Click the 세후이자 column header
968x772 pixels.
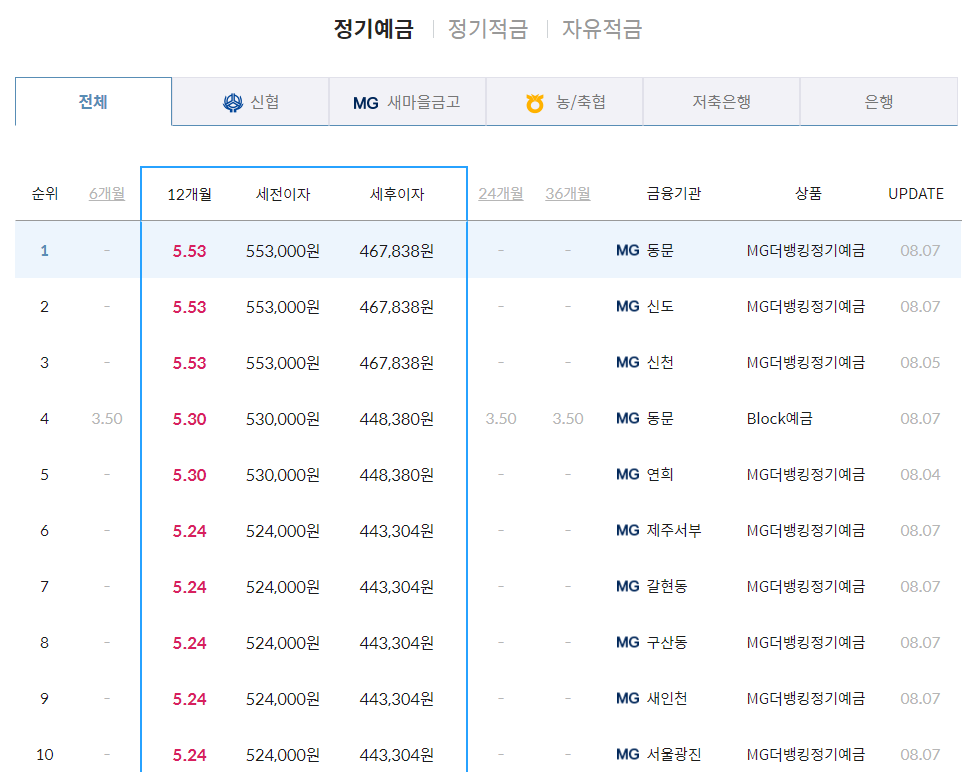point(397,194)
